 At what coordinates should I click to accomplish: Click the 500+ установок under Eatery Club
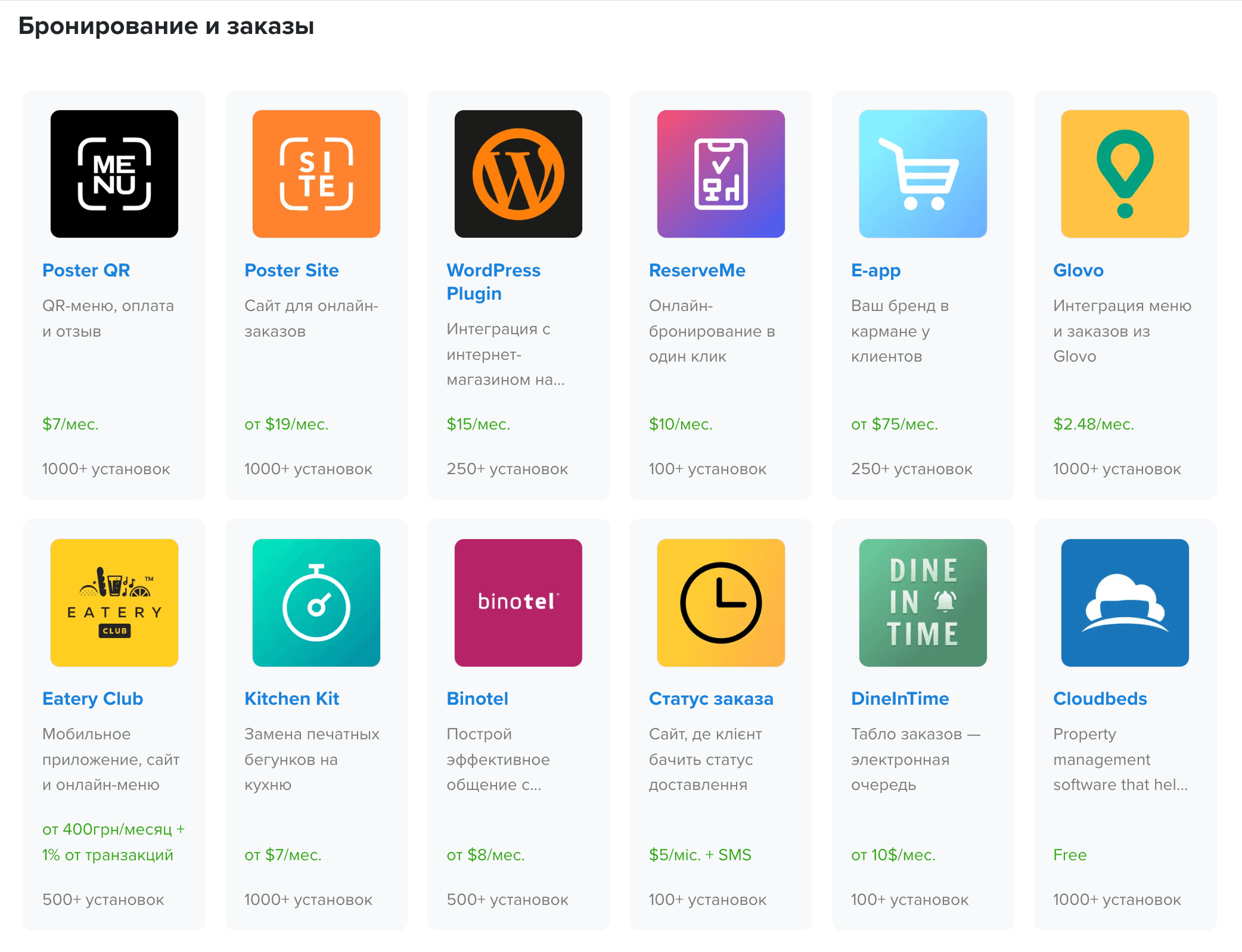coord(103,900)
